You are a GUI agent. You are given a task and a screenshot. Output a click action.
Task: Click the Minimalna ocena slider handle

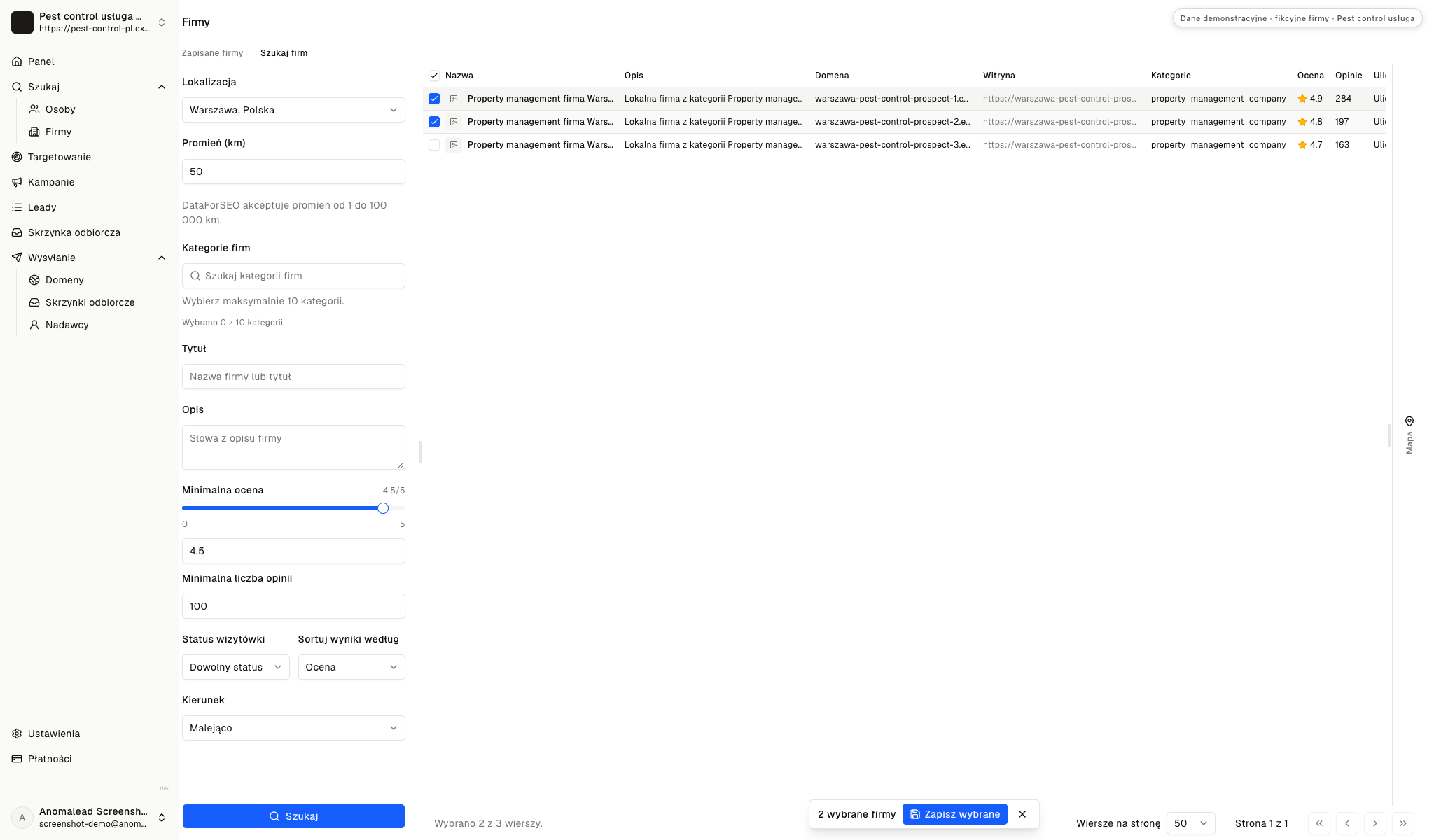pos(383,508)
